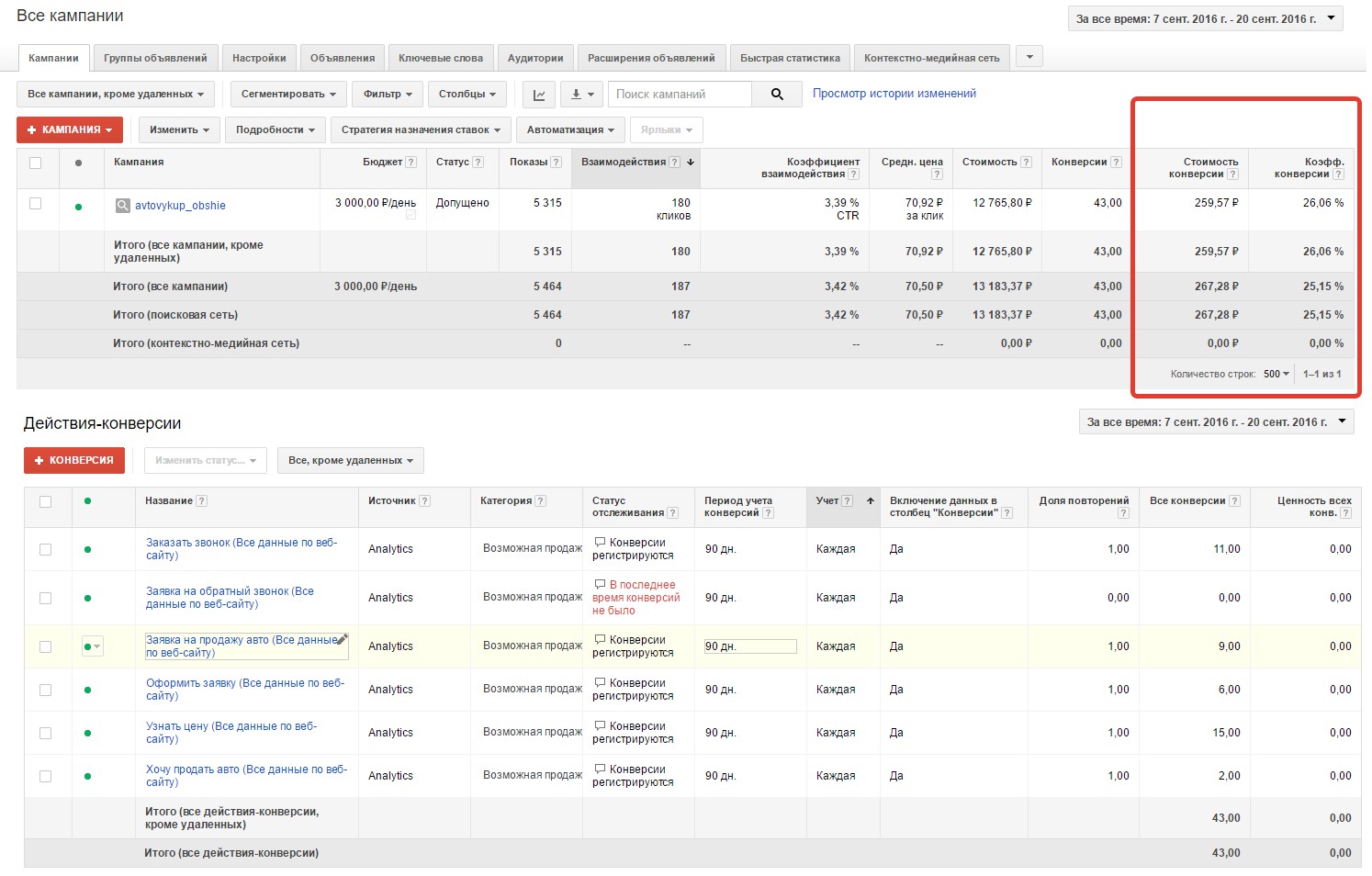Viewport: 1372px width, 876px height.
Task: Check the Заказать звонок conversion checkbox
Action: coord(45,549)
